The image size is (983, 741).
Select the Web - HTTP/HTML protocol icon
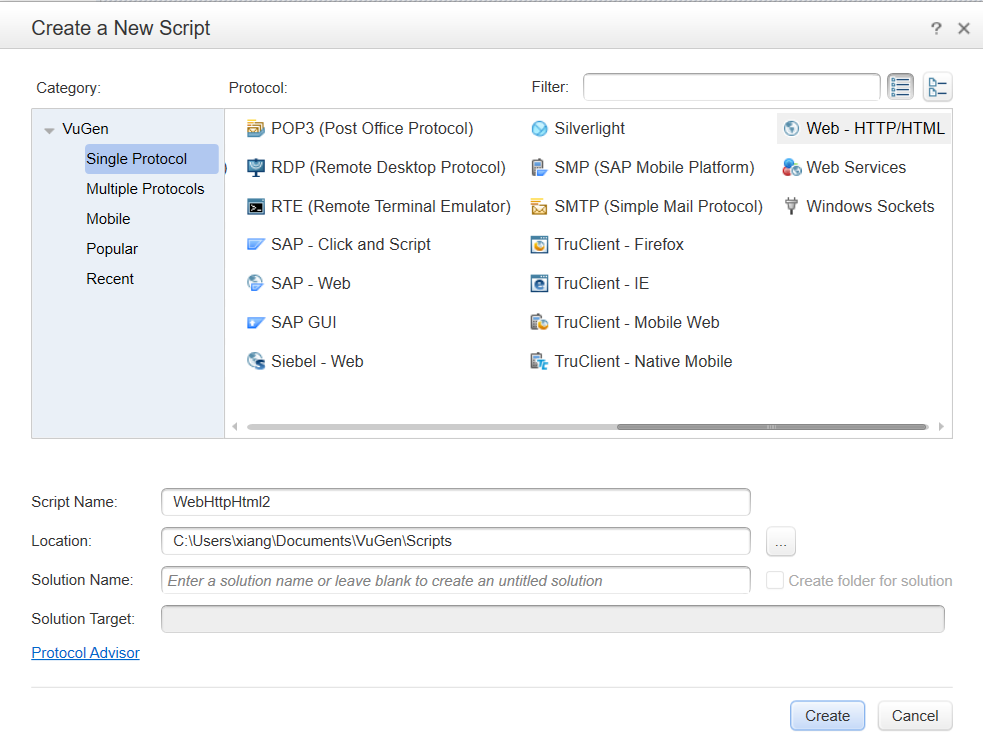tap(791, 129)
